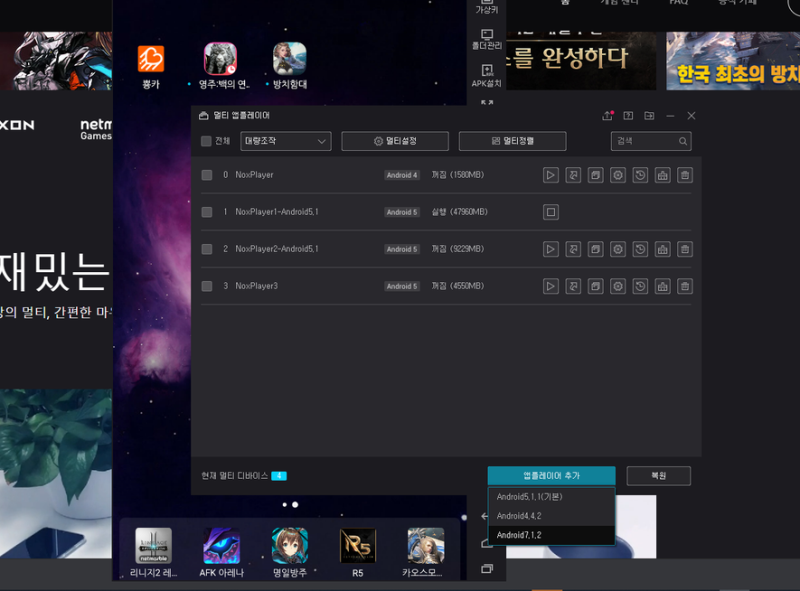Screen dimensions: 800x591
Task: Click the 폴더관리 sidebar icon
Action: pos(487,39)
